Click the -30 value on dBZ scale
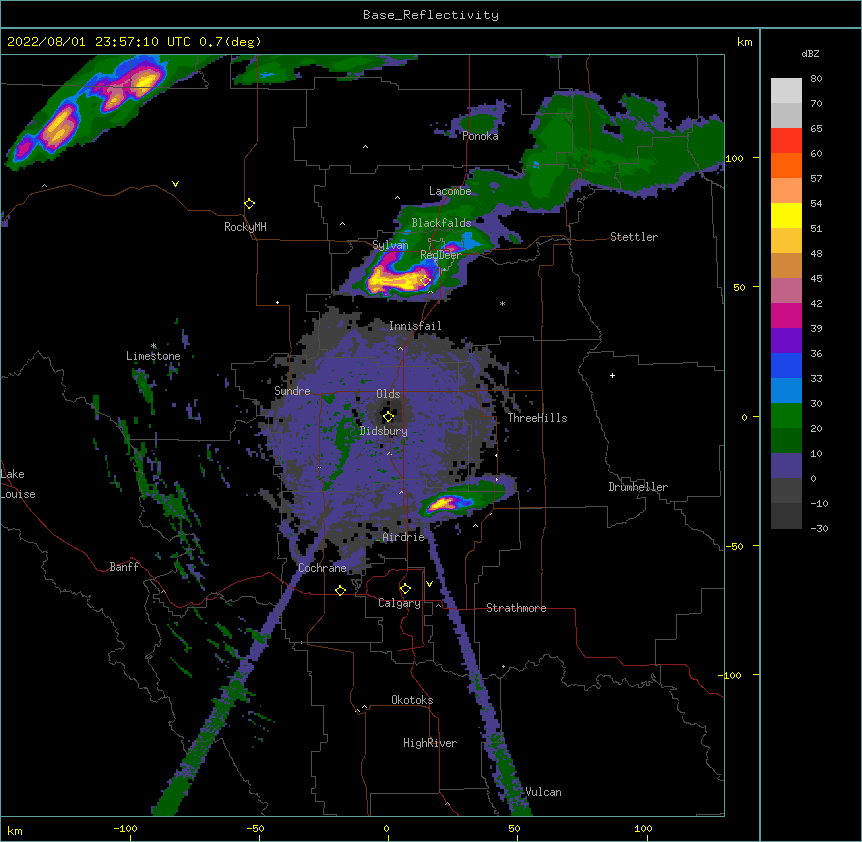The height and width of the screenshot is (842, 862). pyautogui.click(x=819, y=528)
